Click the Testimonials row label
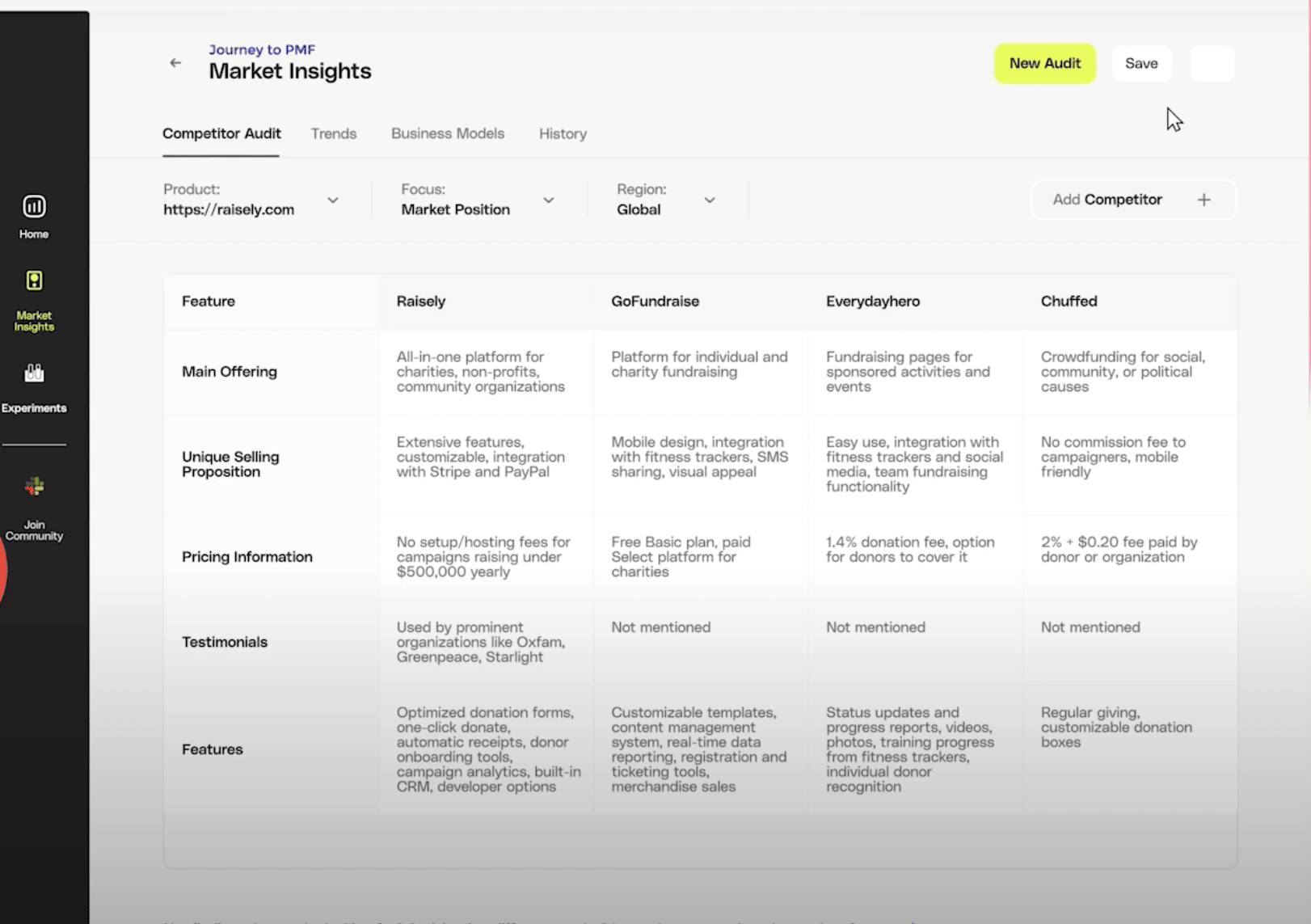Screen dimensions: 1311x924 pos(224,642)
